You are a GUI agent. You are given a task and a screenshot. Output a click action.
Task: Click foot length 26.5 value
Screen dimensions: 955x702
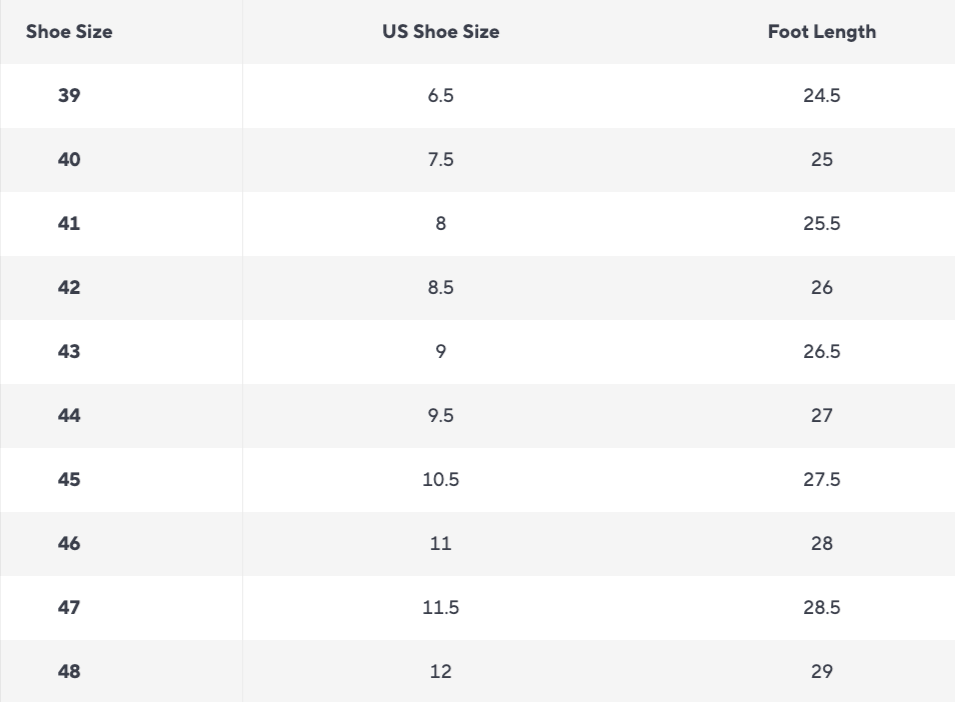(822, 352)
